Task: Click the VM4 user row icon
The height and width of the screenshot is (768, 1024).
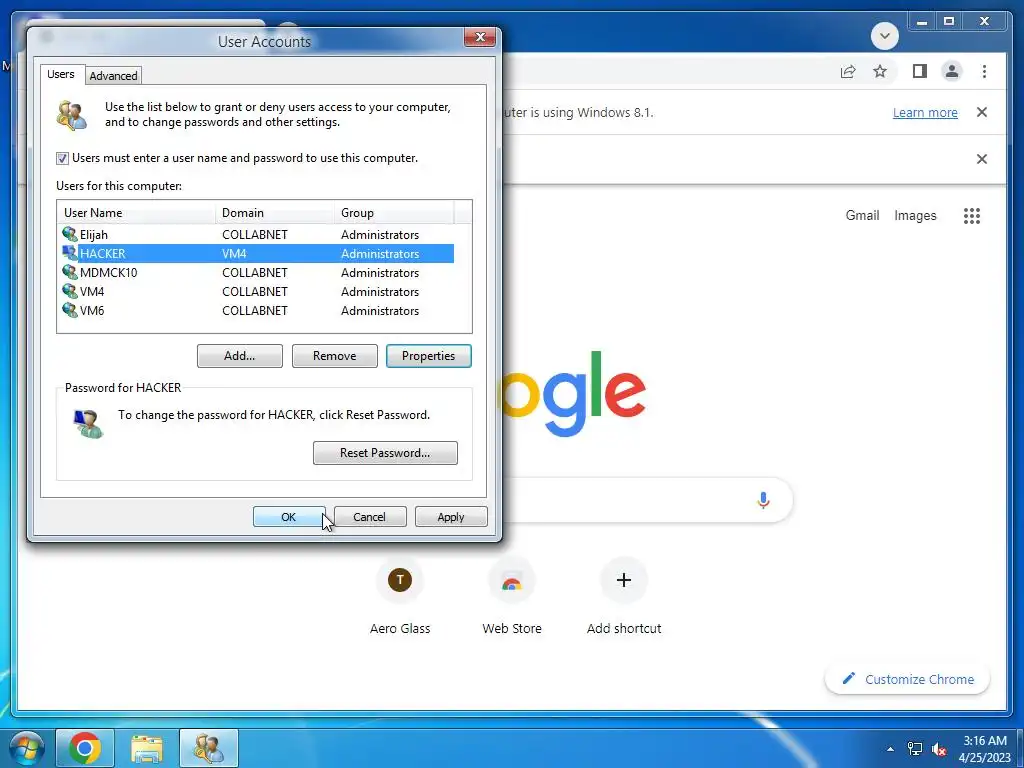Action: point(70,291)
